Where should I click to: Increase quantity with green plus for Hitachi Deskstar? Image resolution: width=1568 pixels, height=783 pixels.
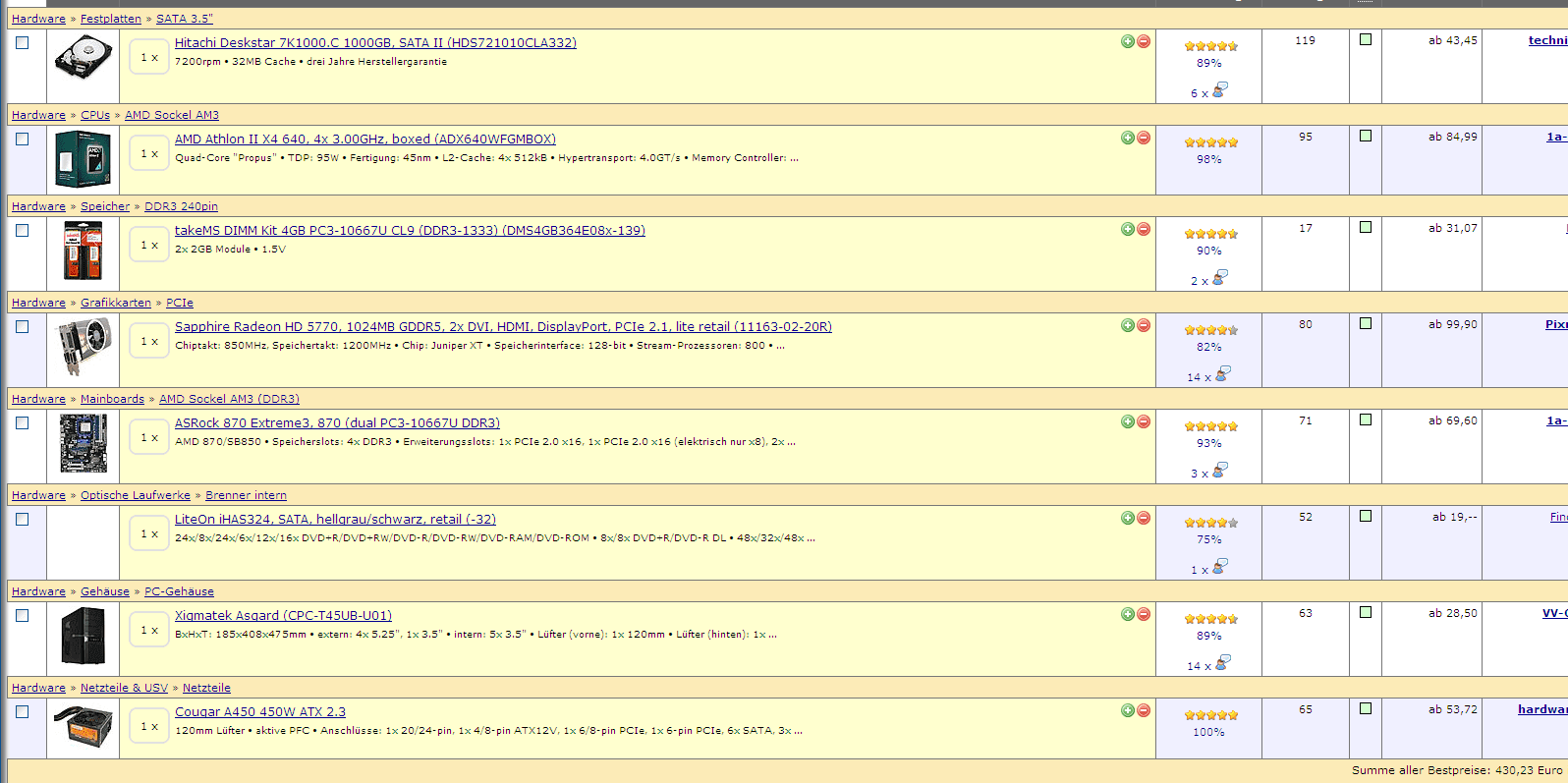coord(1128,41)
